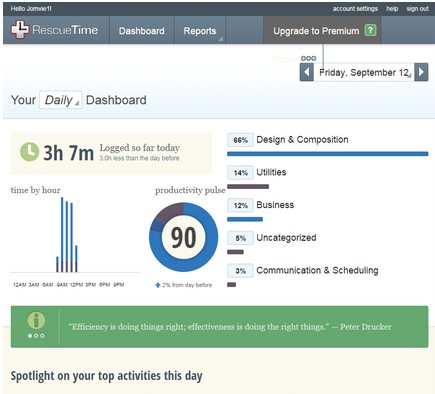Open the Dashboard tab
Screen dimensions: 435x394
coord(142,31)
